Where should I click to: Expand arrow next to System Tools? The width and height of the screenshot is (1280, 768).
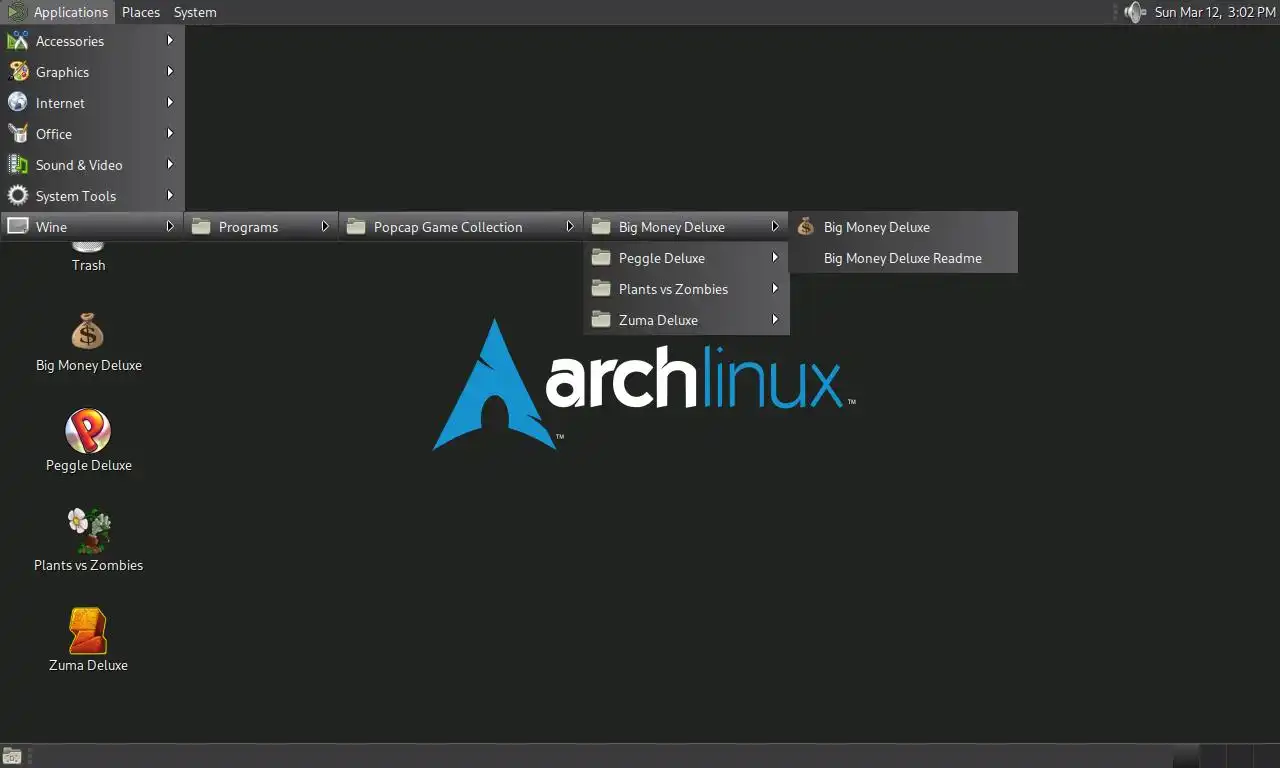(x=170, y=196)
